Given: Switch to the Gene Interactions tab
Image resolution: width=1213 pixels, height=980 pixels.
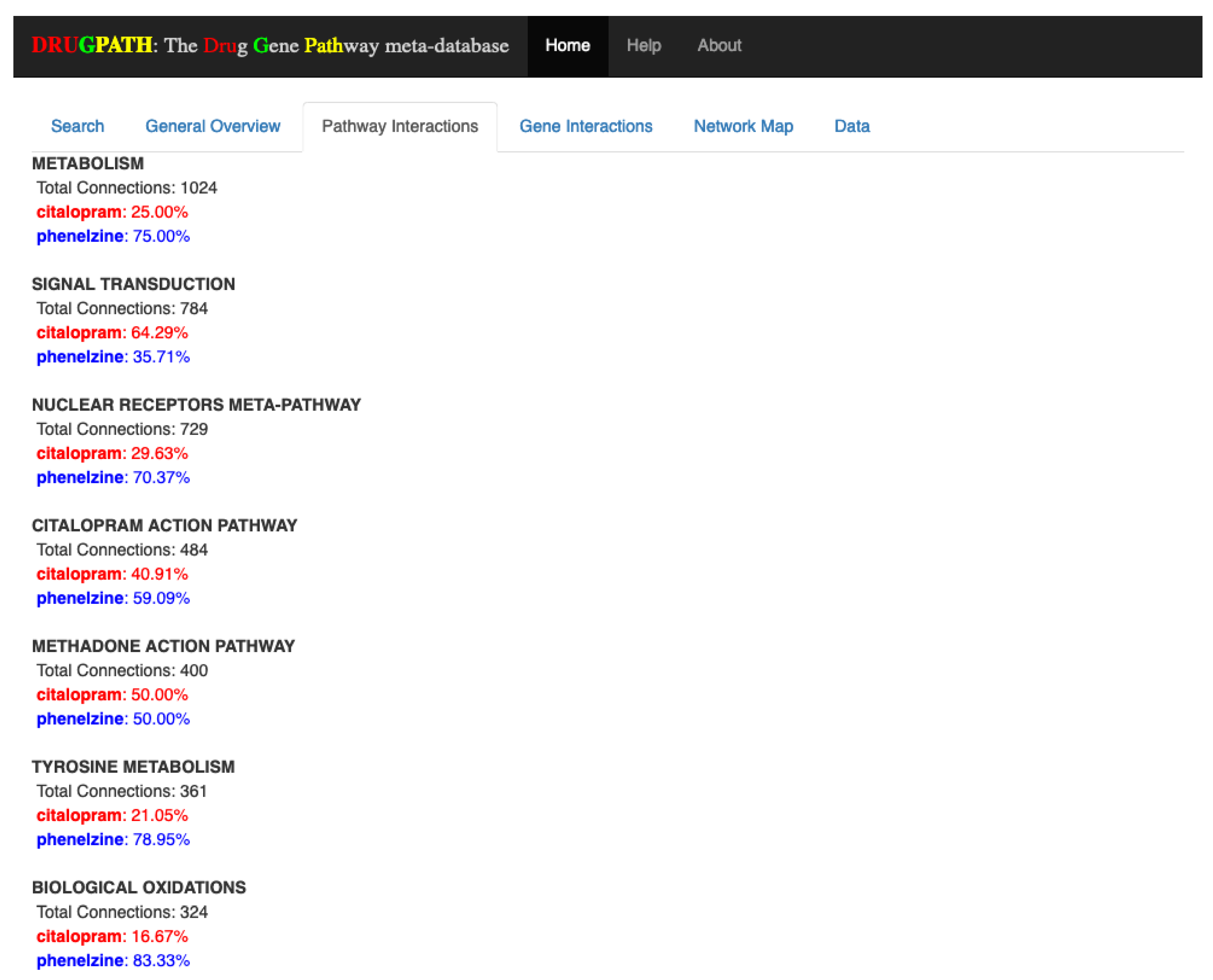Looking at the screenshot, I should tap(585, 126).
